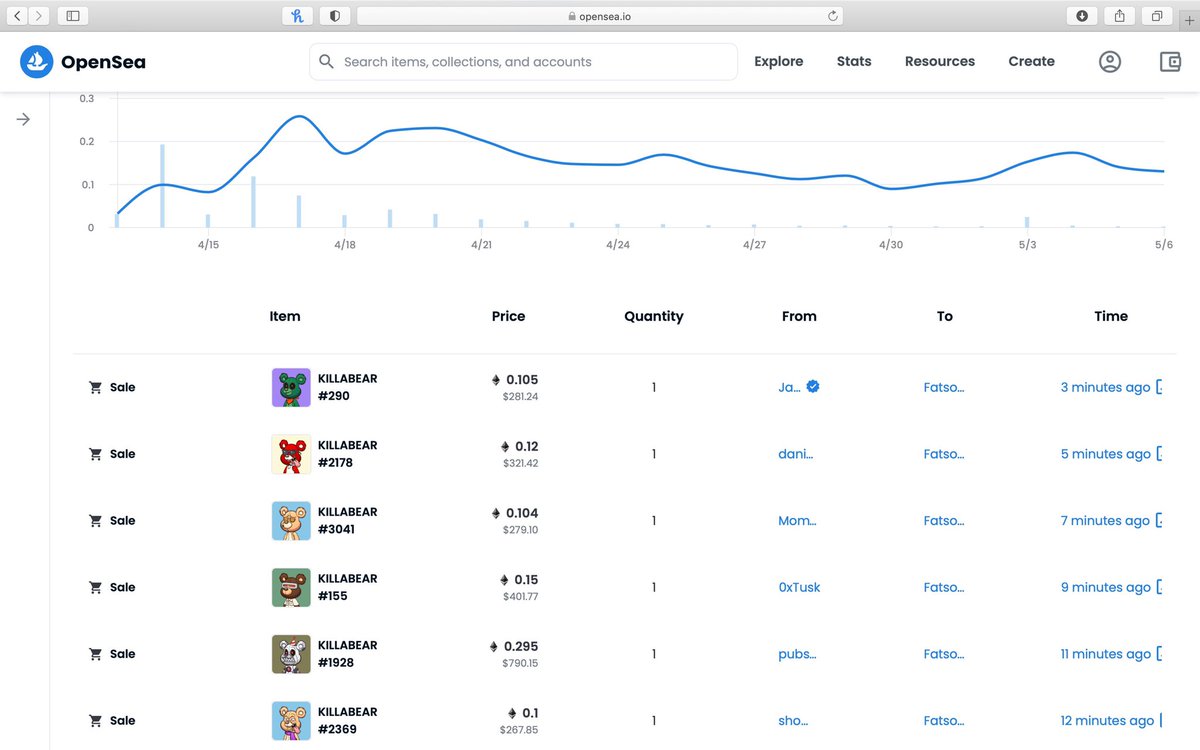Open buyer Fatso... in the #1928 row
Image resolution: width=1200 pixels, height=750 pixels.
pos(944,654)
